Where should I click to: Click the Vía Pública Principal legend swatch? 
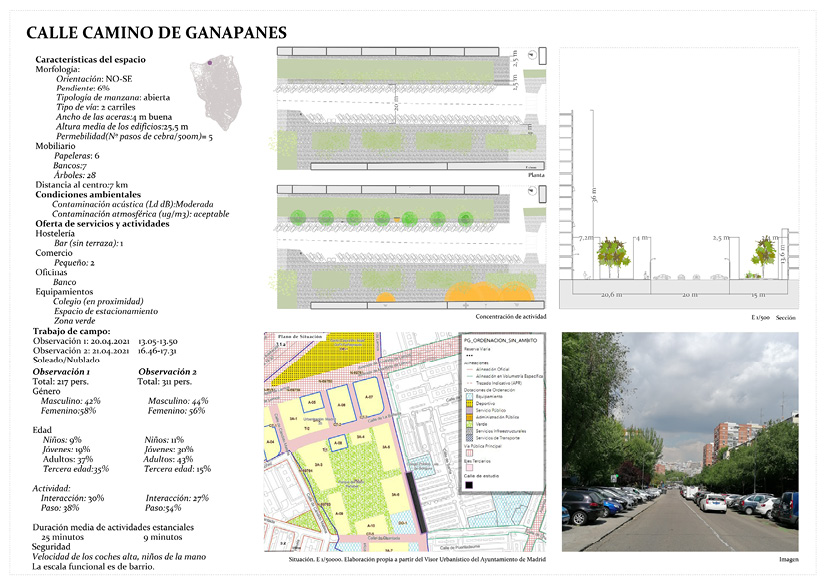468,453
